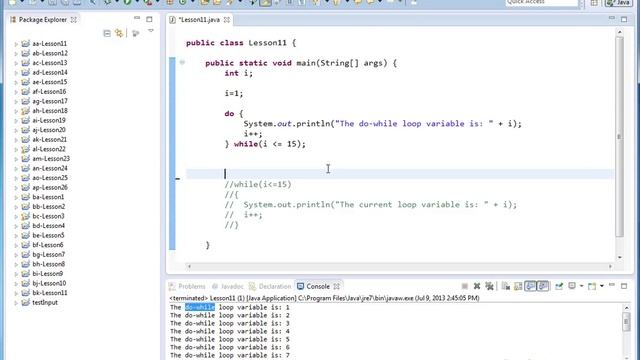Click the Quick Access search field

coord(542,2)
